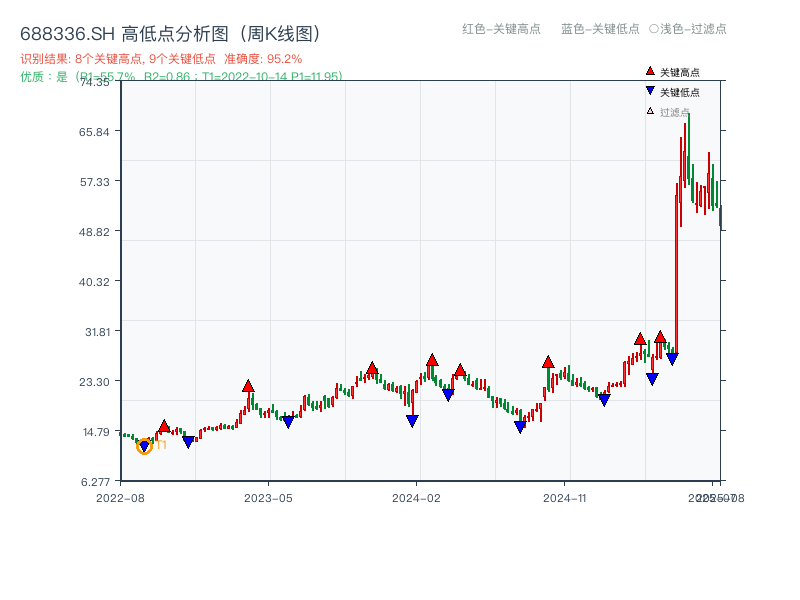Click the 2024-02 x-axis date label
The height and width of the screenshot is (600, 800).
[416, 498]
